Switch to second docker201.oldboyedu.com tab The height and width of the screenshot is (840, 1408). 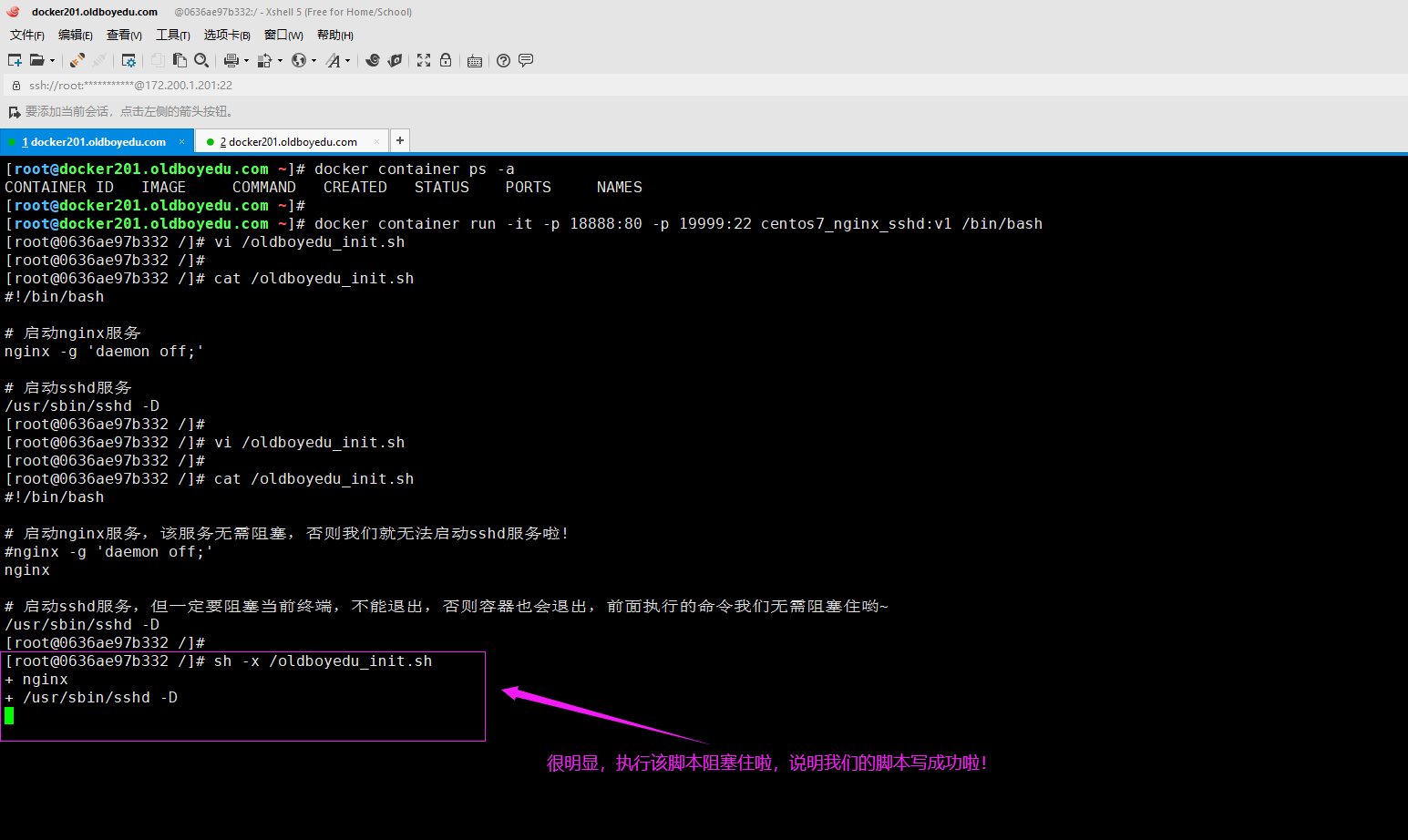point(292,142)
